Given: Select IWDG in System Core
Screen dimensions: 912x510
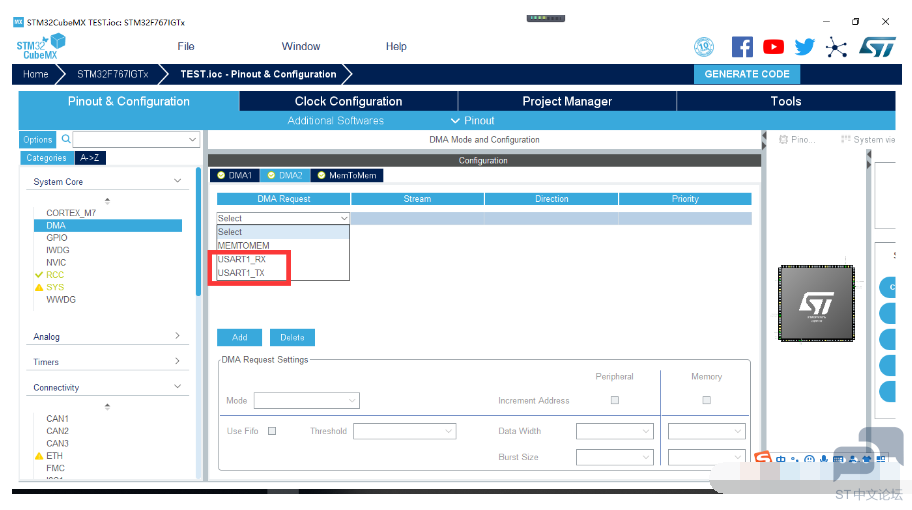Looking at the screenshot, I should [x=58, y=250].
